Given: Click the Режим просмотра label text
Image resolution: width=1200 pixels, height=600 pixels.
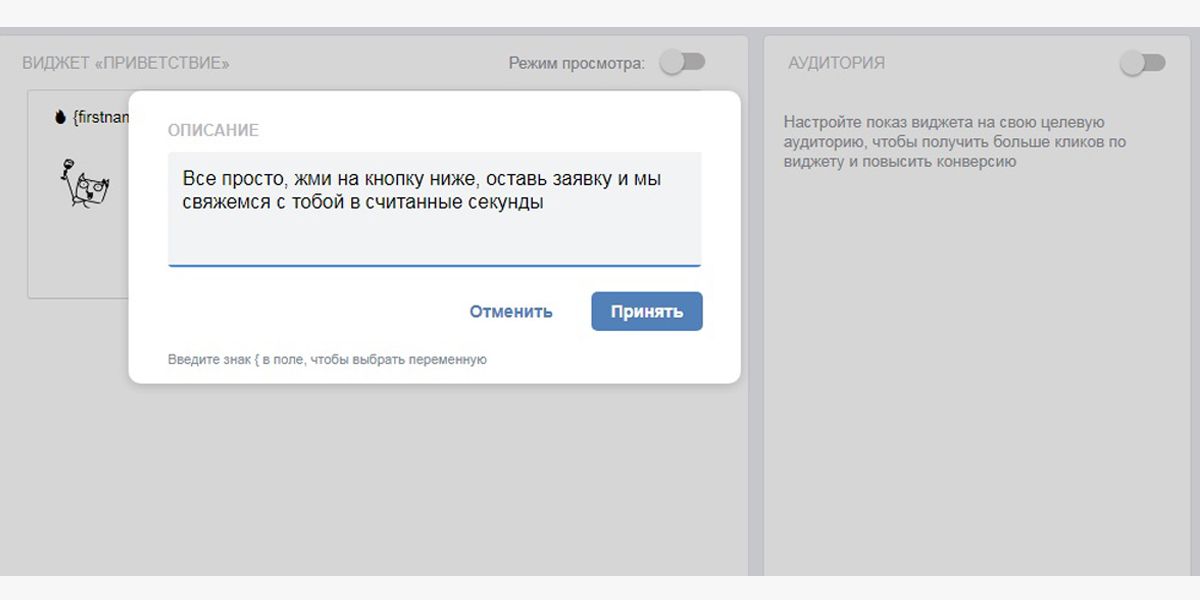Looking at the screenshot, I should [x=576, y=64].
